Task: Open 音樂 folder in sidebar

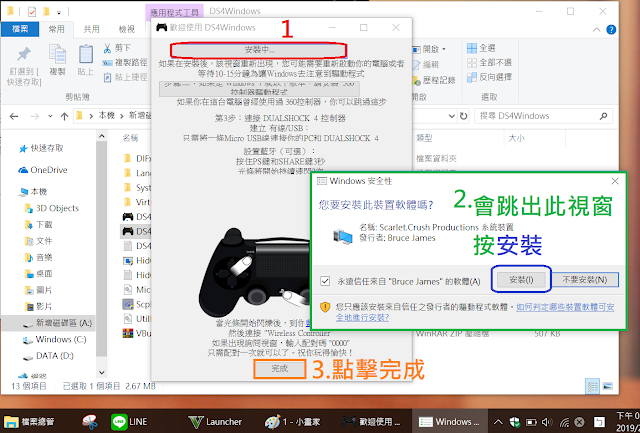Action: (39, 258)
